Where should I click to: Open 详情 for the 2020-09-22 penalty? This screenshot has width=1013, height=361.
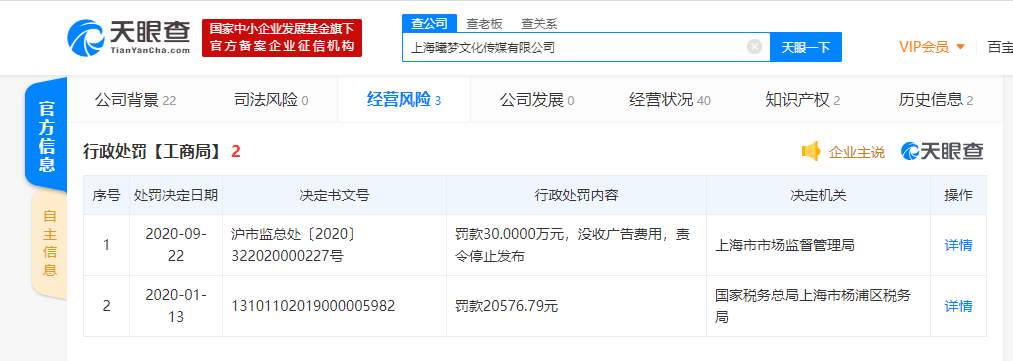958,245
